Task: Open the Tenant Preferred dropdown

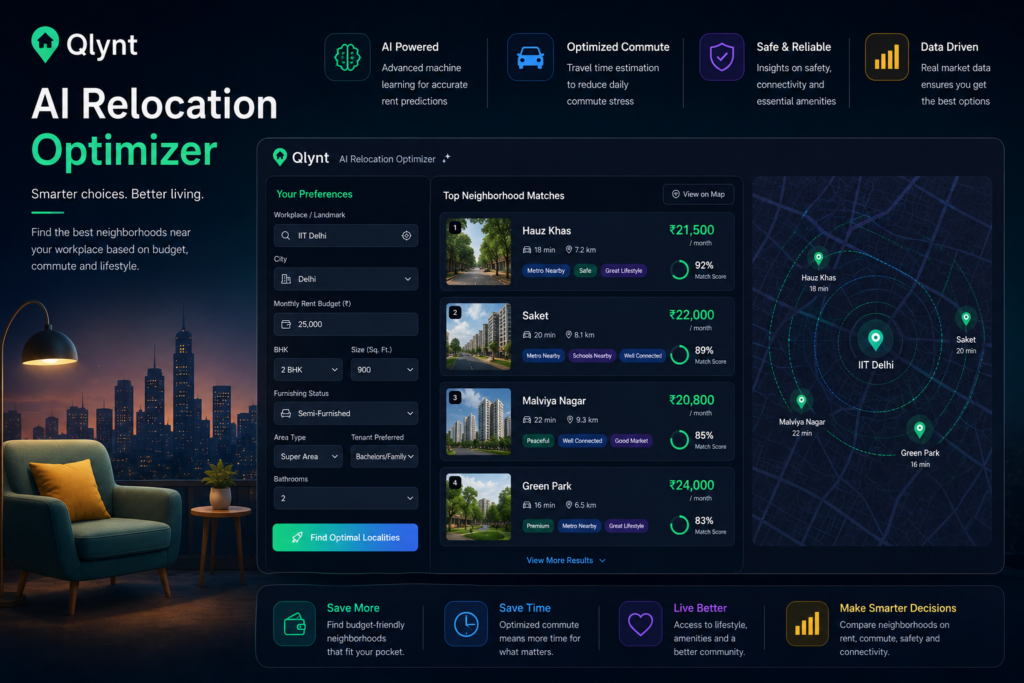Action: (384, 456)
